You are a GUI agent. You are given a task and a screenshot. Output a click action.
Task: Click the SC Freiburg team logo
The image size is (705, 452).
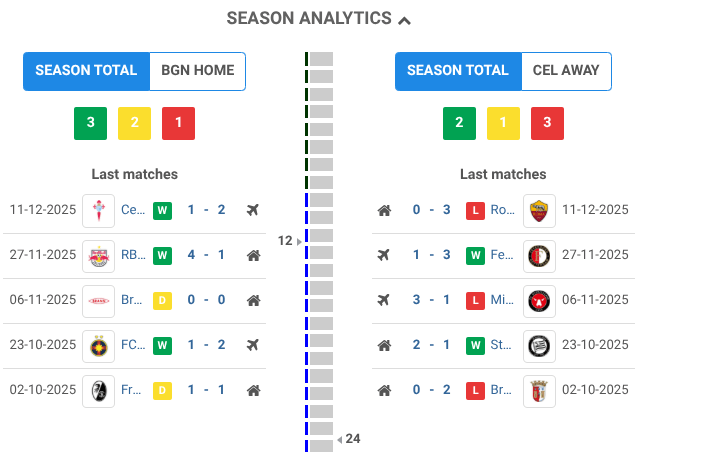pos(98,390)
